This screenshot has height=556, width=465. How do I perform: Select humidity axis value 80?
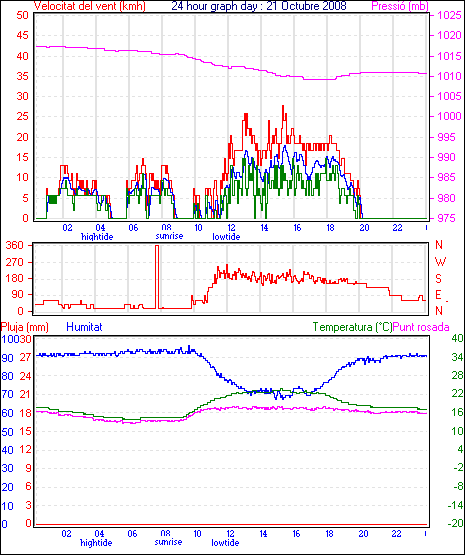pyautogui.click(x=7, y=376)
